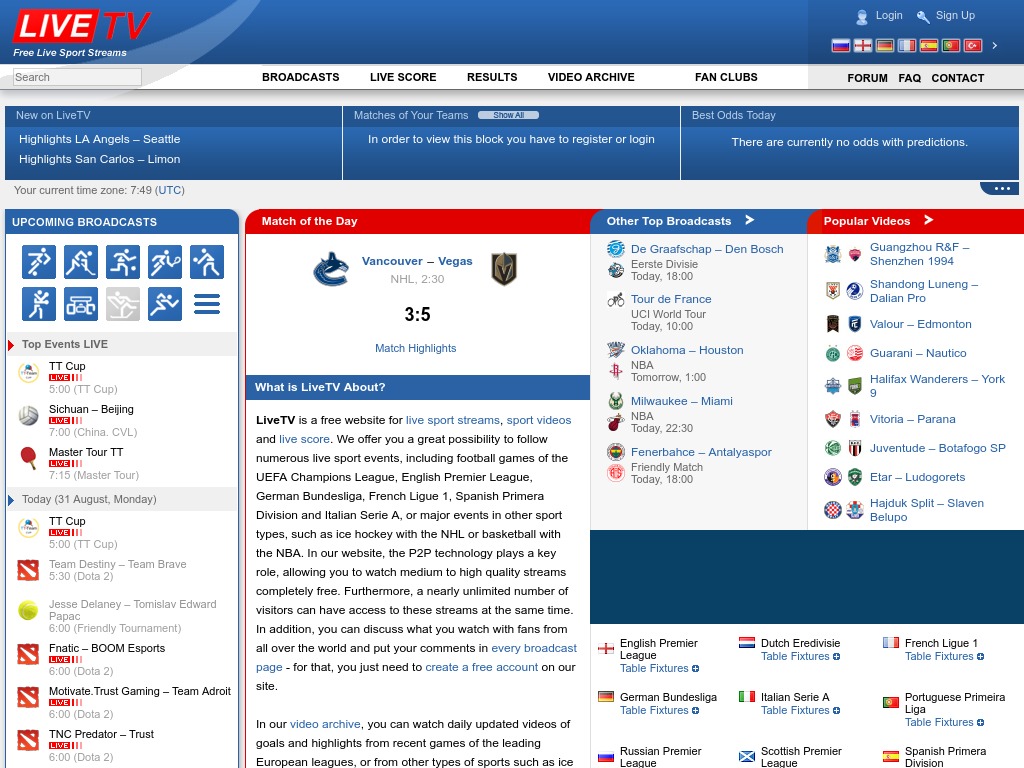
Task: Open the RESULTS menu
Action: pyautogui.click(x=492, y=77)
